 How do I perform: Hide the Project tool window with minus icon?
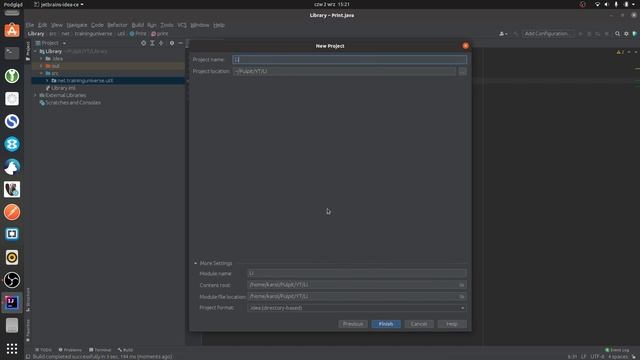[x=180, y=43]
